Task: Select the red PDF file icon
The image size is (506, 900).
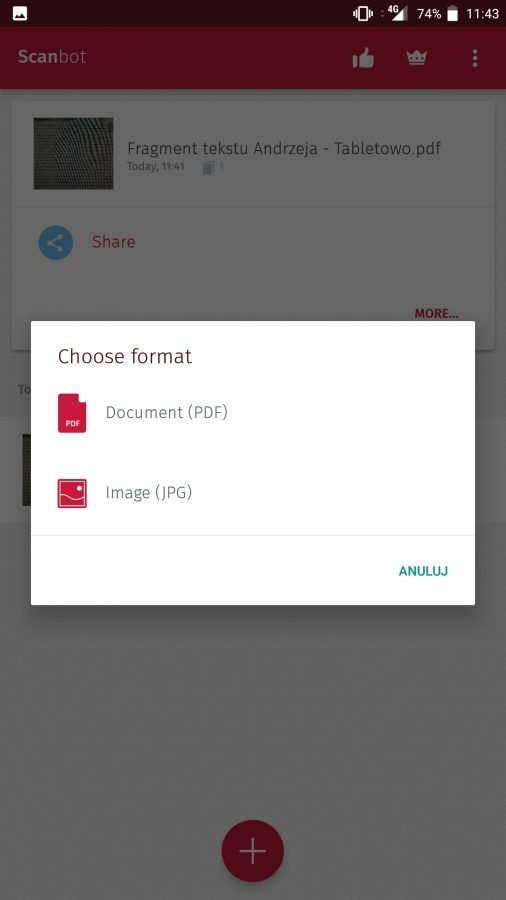Action: coord(72,413)
